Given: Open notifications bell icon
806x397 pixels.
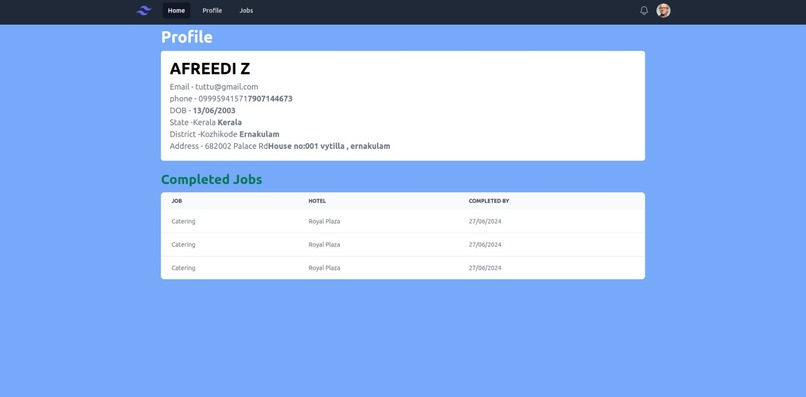Looking at the screenshot, I should click(644, 10).
